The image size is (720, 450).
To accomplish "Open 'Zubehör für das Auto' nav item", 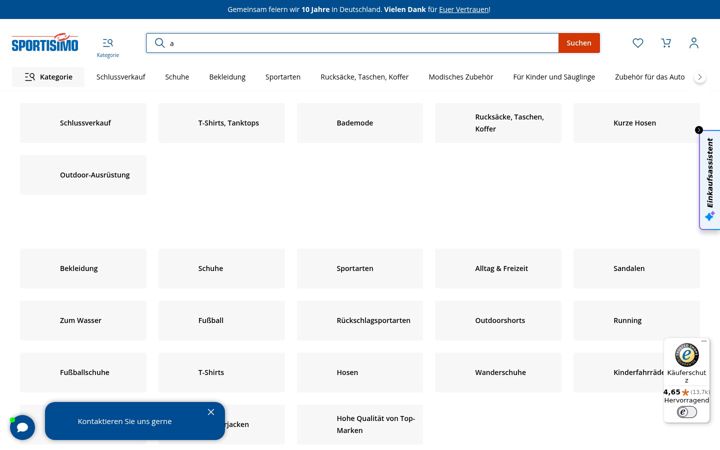I will pyautogui.click(x=650, y=77).
